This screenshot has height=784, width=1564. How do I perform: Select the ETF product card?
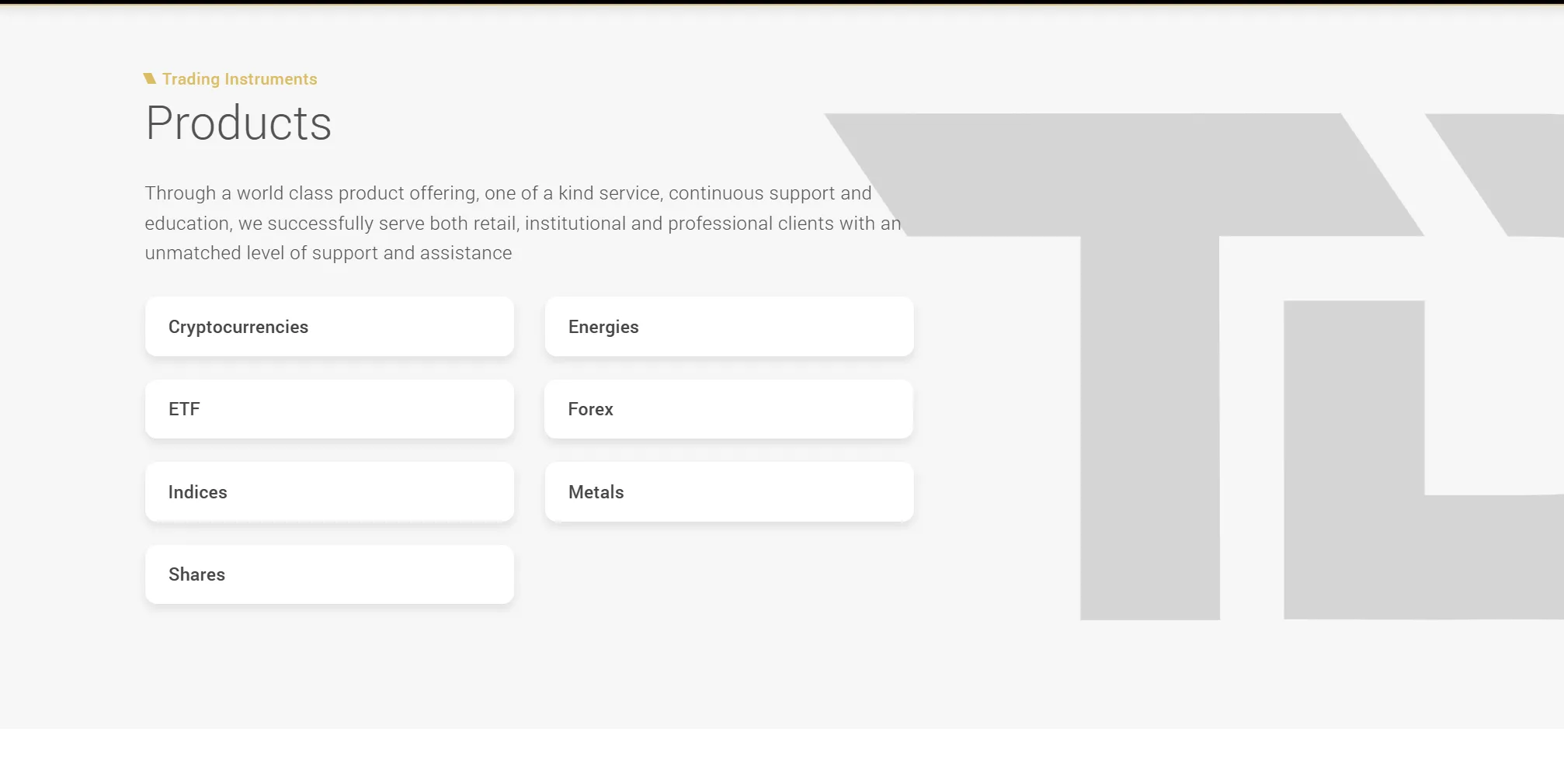tap(329, 409)
